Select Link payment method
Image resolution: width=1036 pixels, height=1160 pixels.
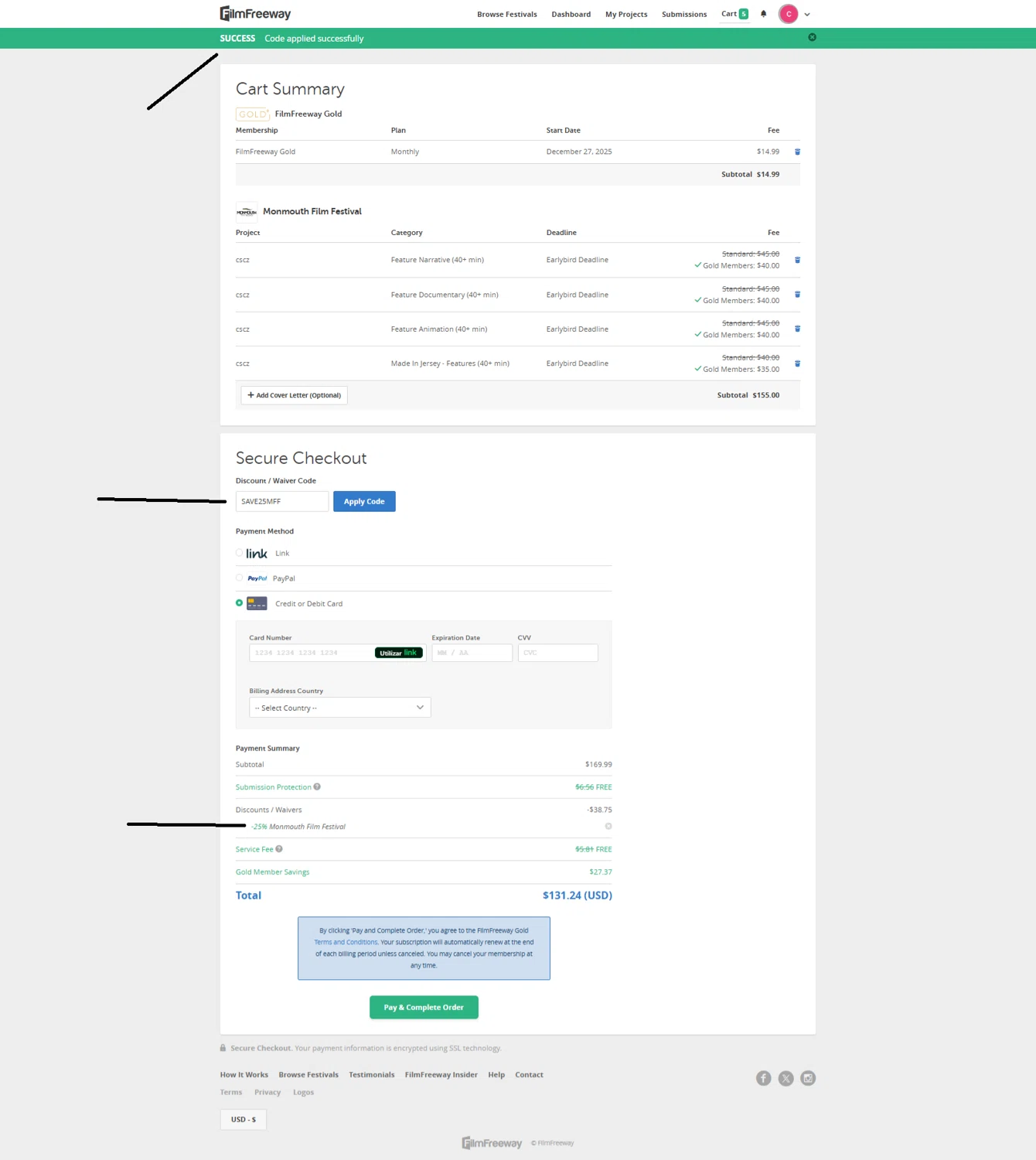pyautogui.click(x=239, y=553)
